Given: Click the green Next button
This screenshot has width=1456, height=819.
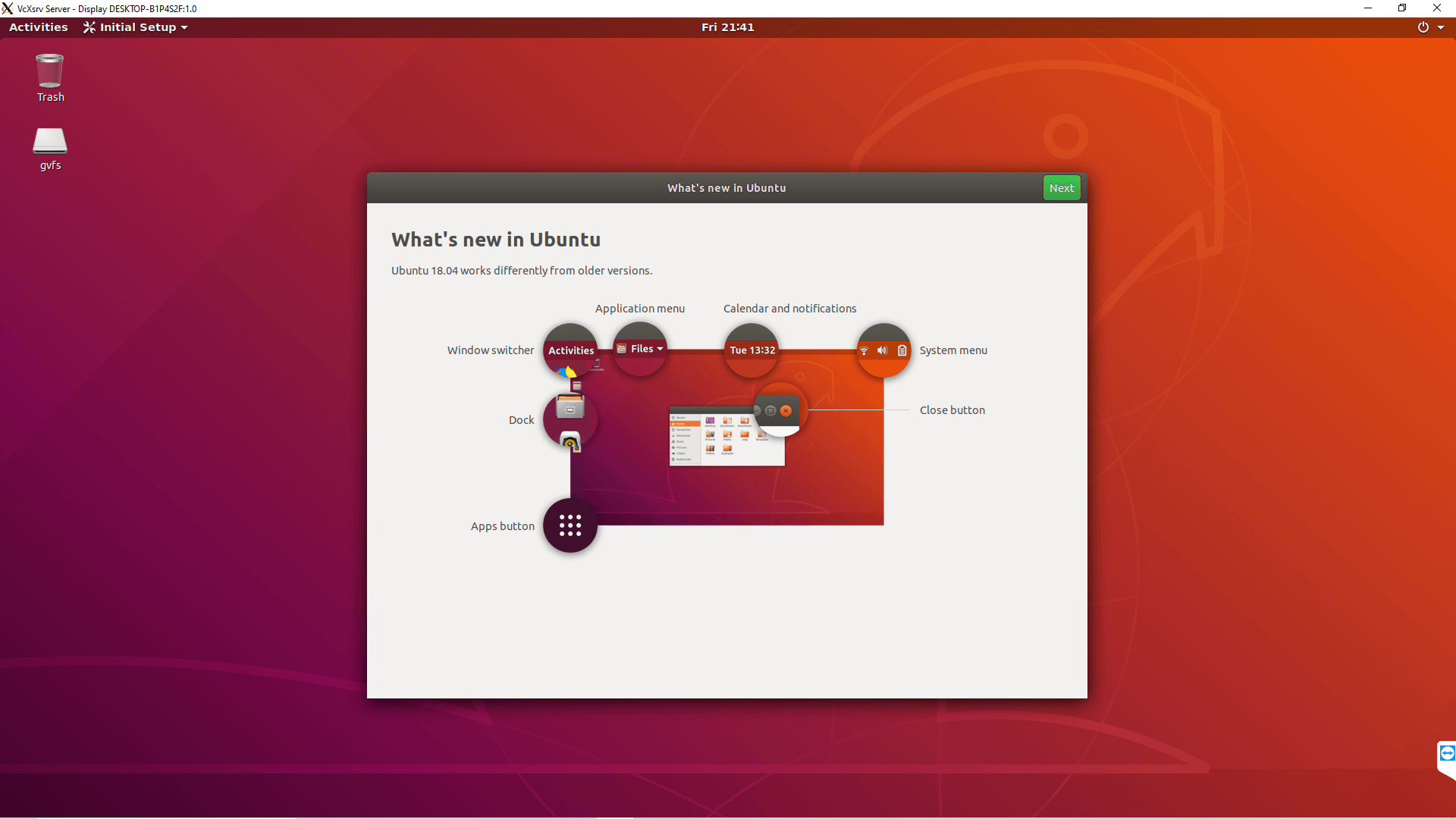Looking at the screenshot, I should pyautogui.click(x=1061, y=188).
